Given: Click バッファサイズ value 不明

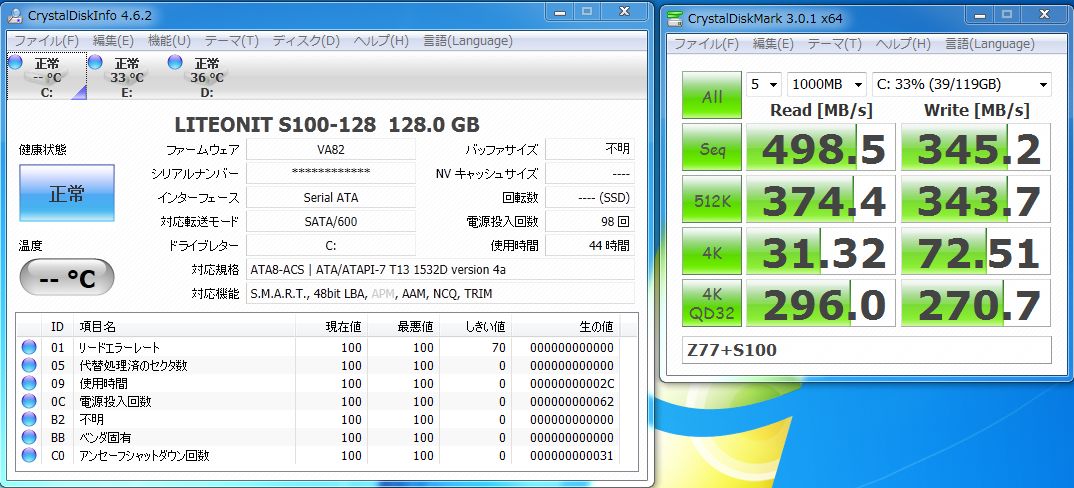Looking at the screenshot, I should (x=590, y=149).
